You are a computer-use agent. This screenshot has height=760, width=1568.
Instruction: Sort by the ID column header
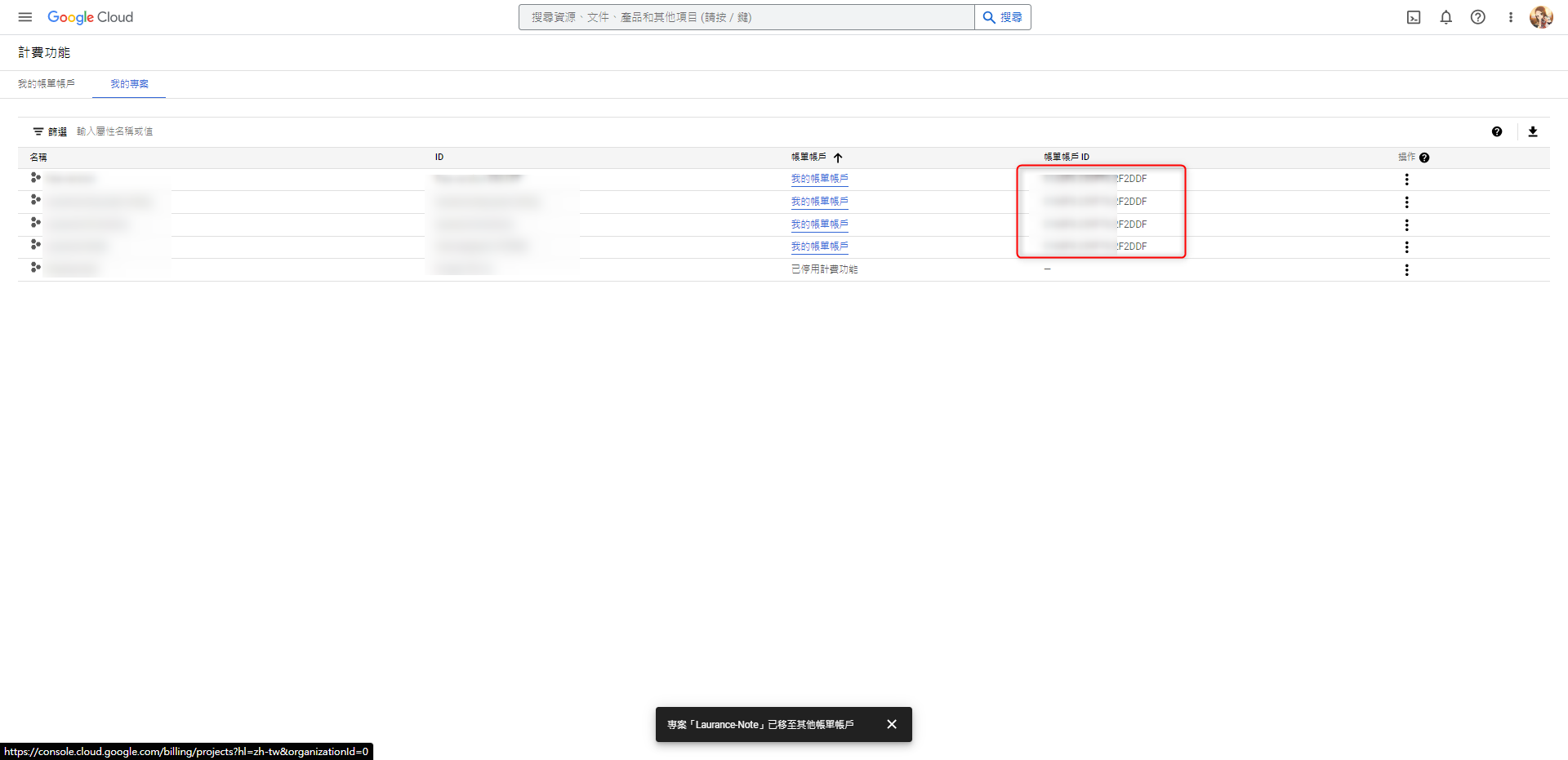[x=439, y=158]
